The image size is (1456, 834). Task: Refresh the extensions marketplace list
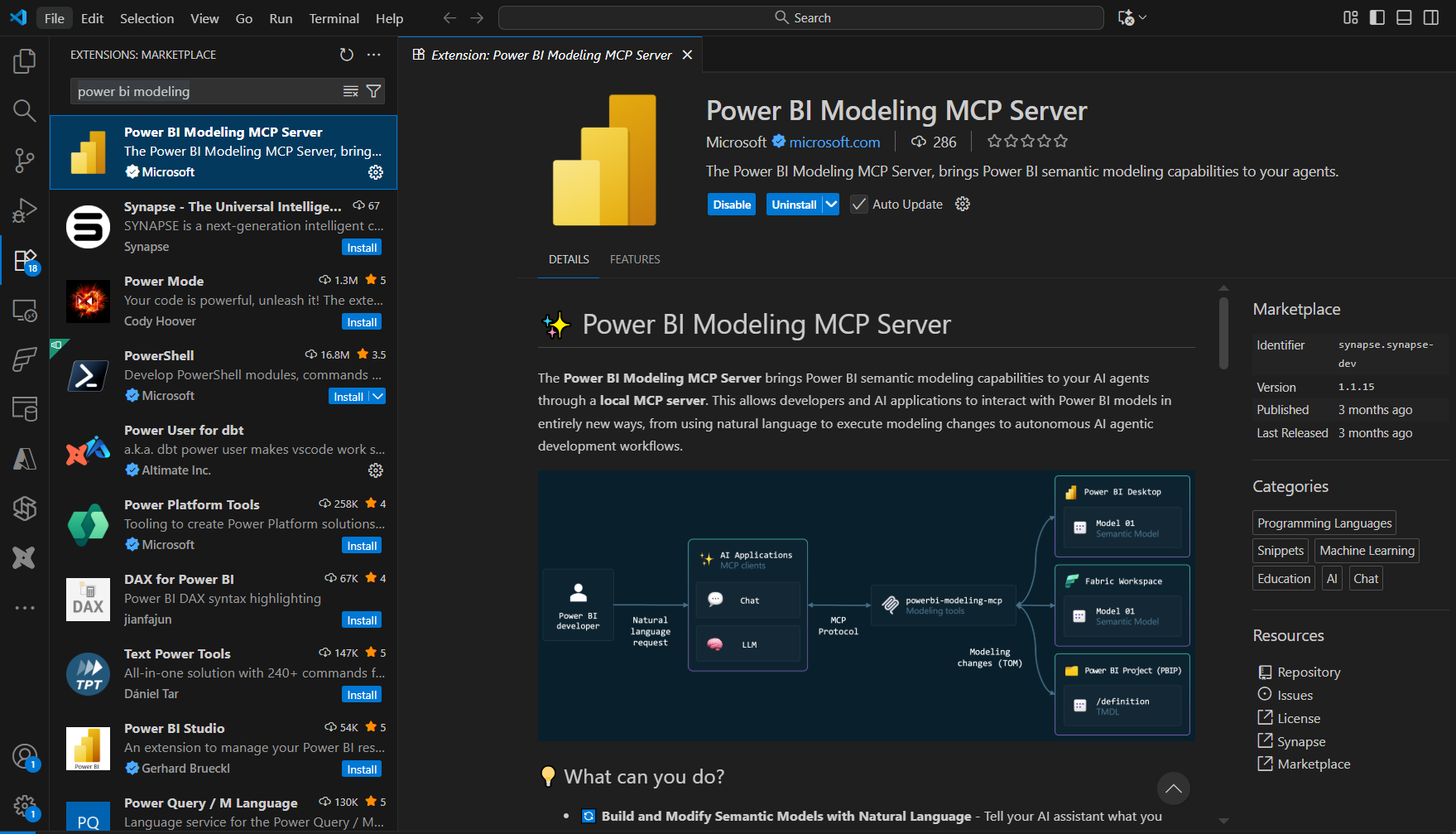pyautogui.click(x=347, y=55)
